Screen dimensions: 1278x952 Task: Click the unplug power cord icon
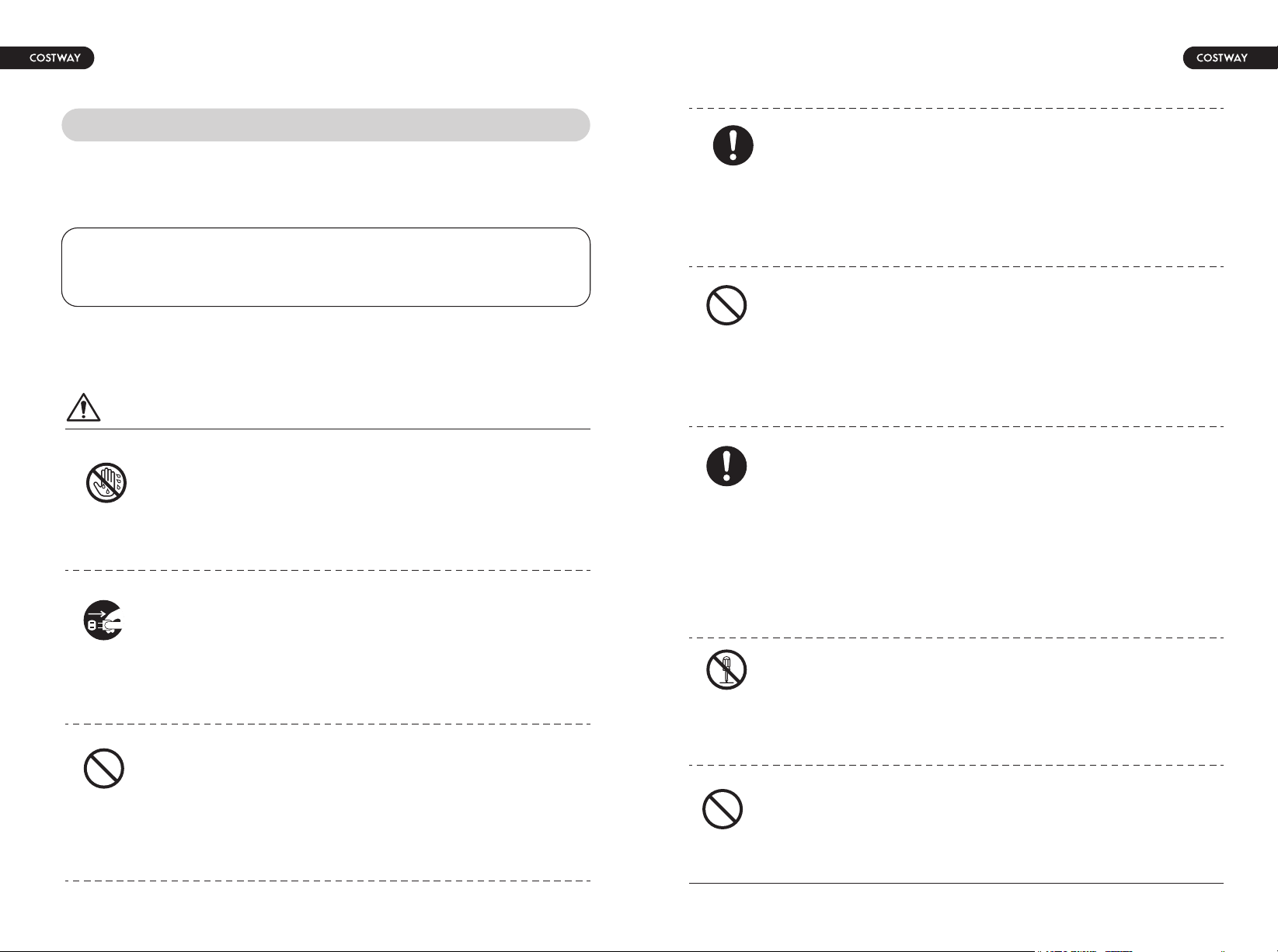104,620
